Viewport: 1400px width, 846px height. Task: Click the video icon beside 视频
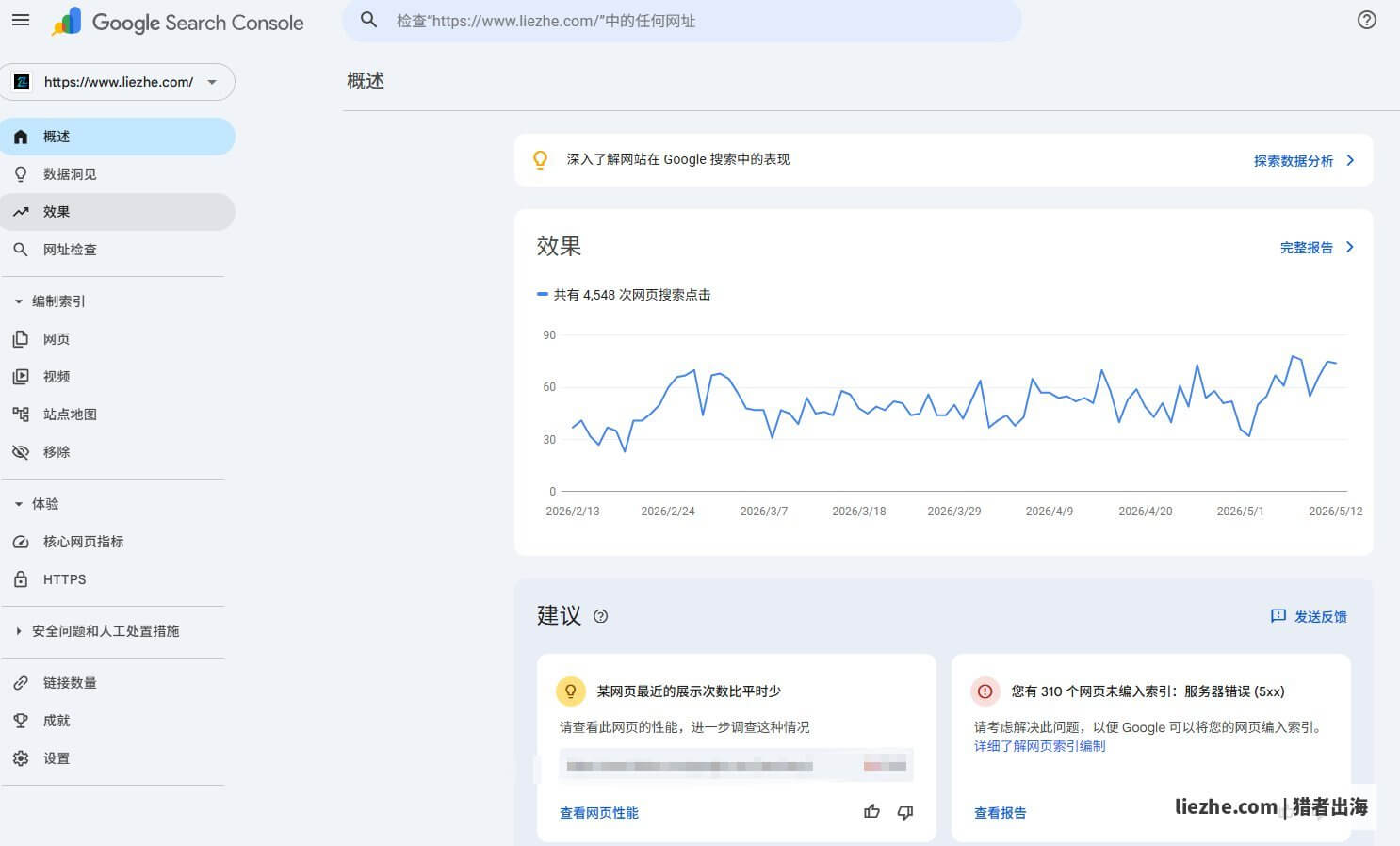point(21,377)
